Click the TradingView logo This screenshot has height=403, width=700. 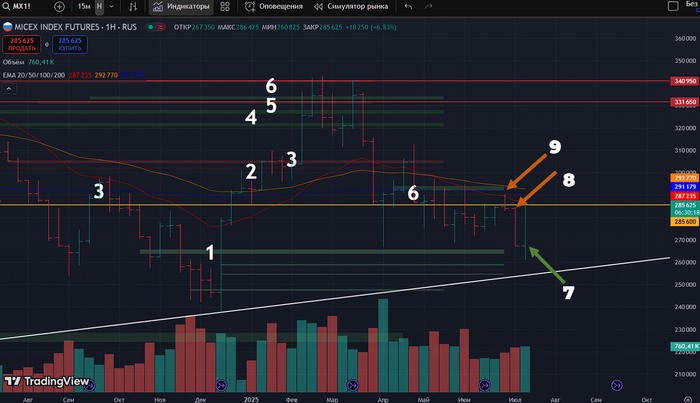tap(47, 381)
